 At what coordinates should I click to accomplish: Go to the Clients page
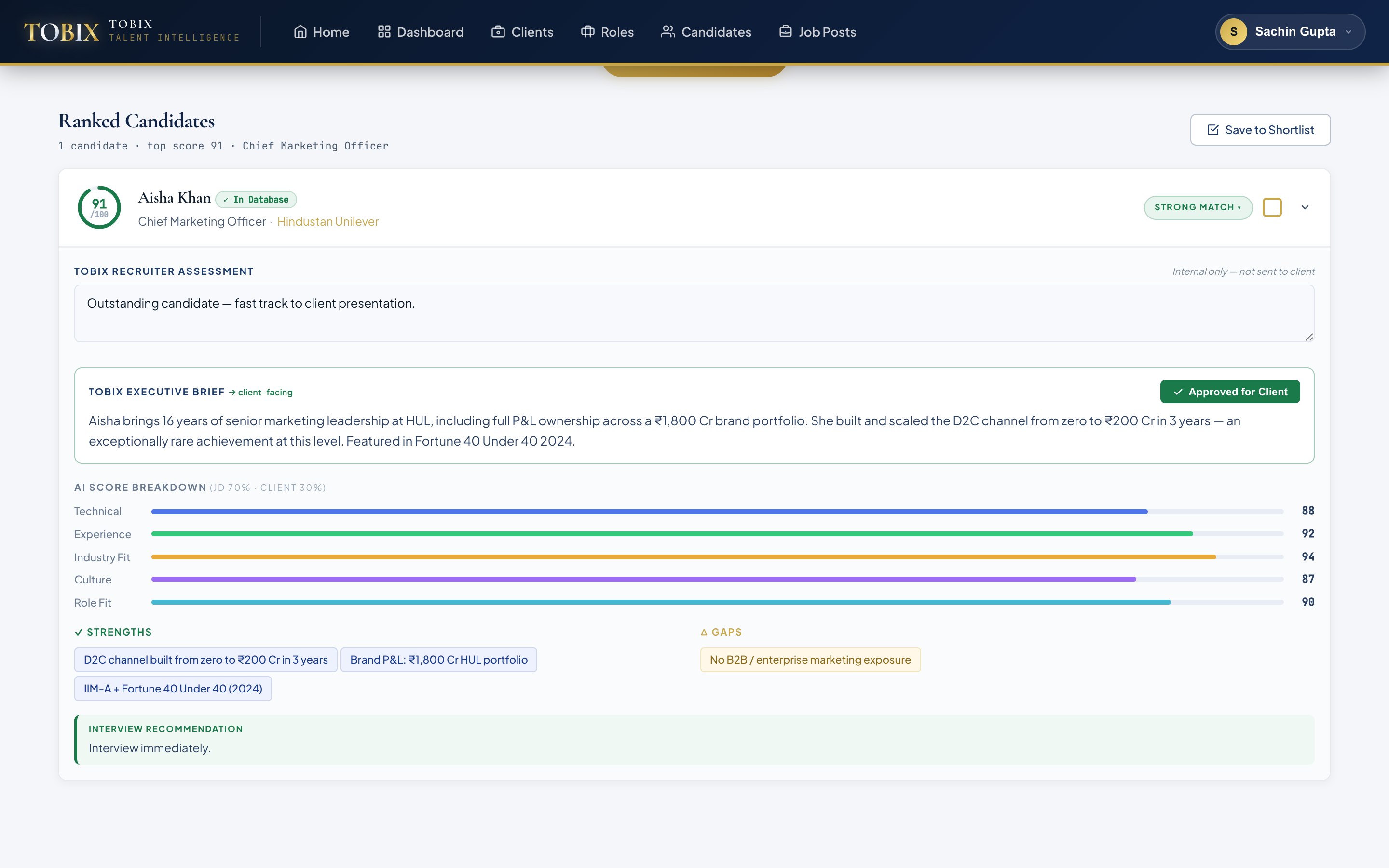pos(522,31)
